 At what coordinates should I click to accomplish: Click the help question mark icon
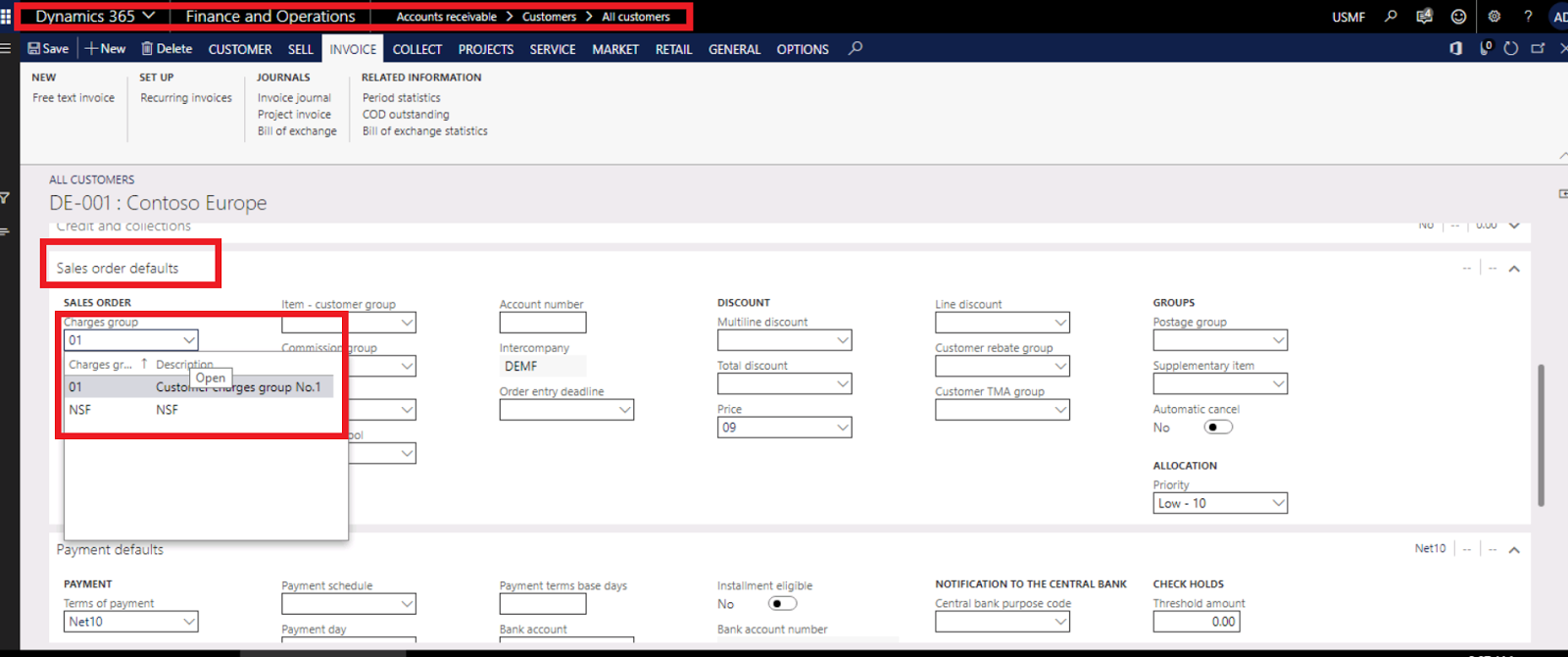click(1528, 17)
